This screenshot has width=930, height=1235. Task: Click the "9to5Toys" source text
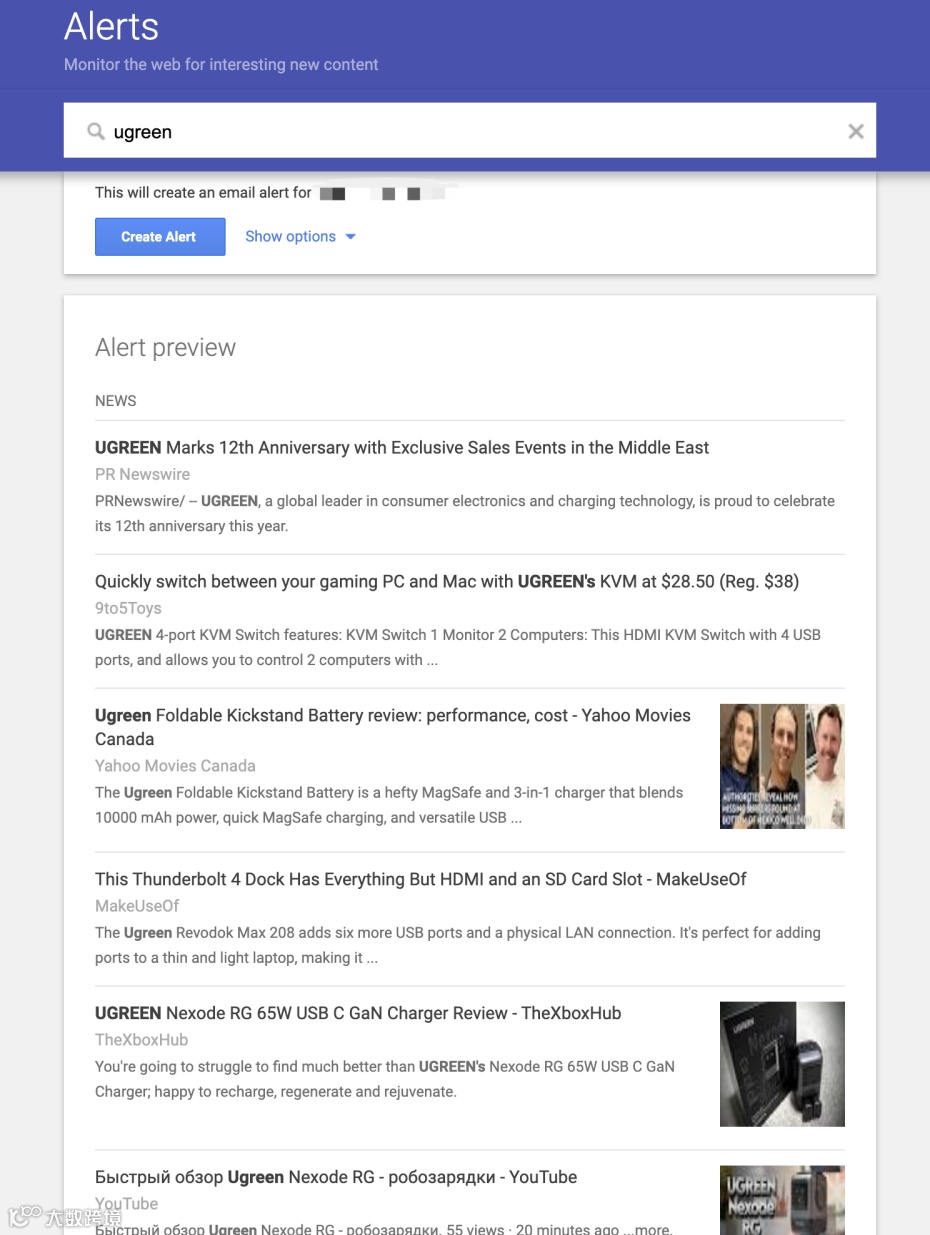point(128,608)
